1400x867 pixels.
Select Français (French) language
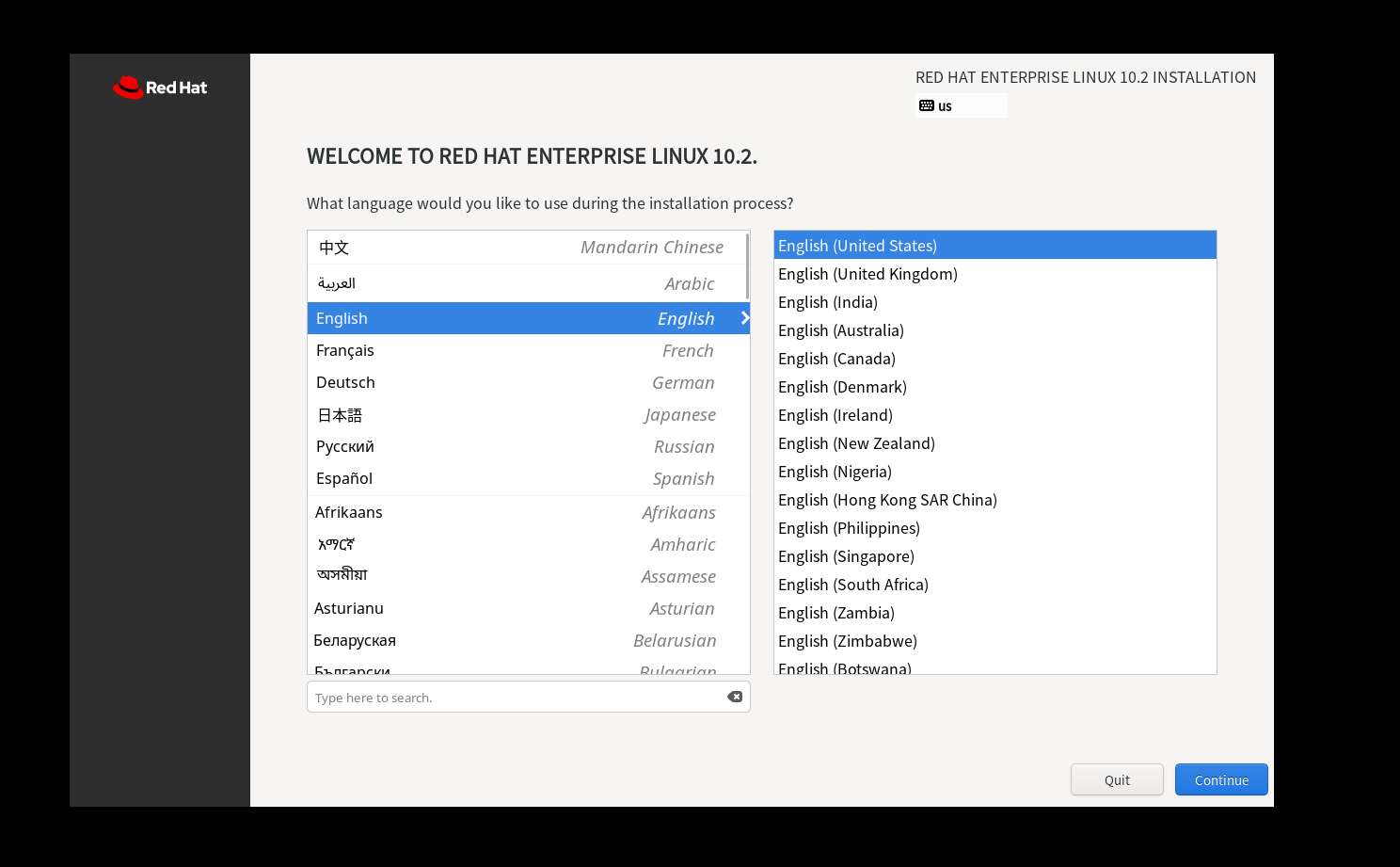tap(529, 350)
